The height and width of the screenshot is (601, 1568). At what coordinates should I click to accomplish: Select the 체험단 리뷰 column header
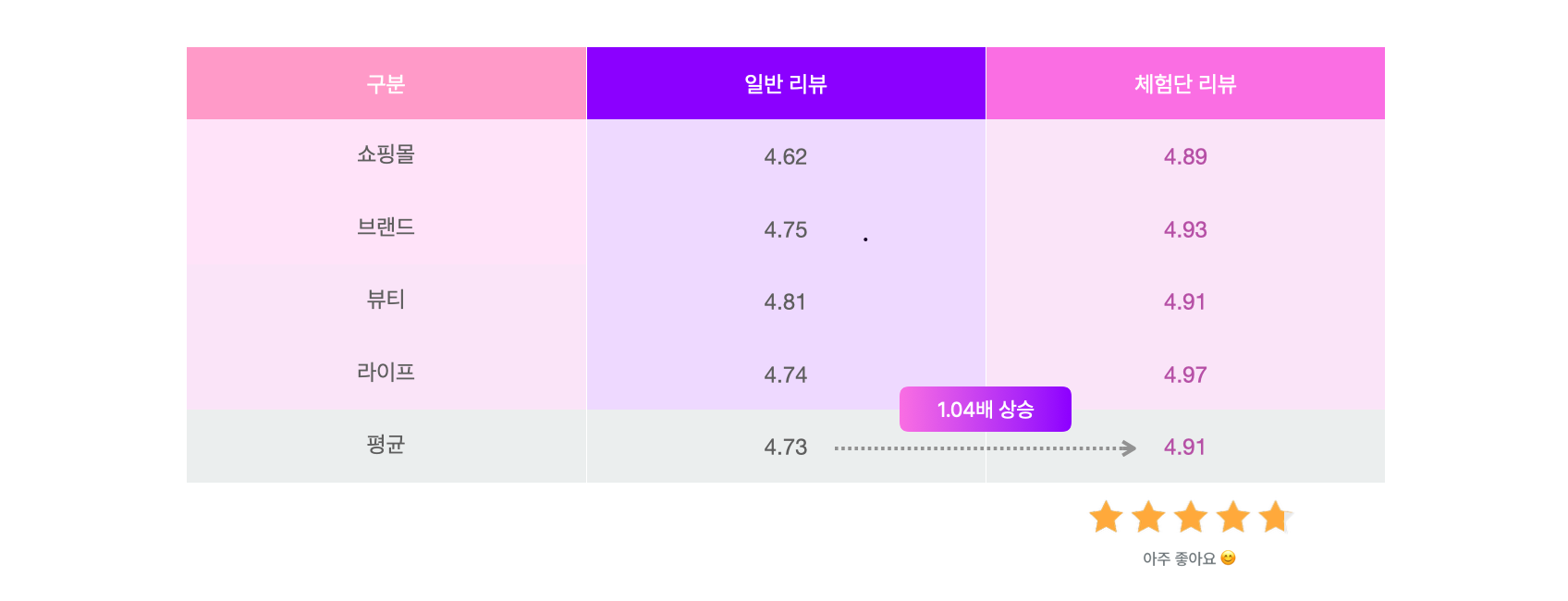pyautogui.click(x=1185, y=83)
